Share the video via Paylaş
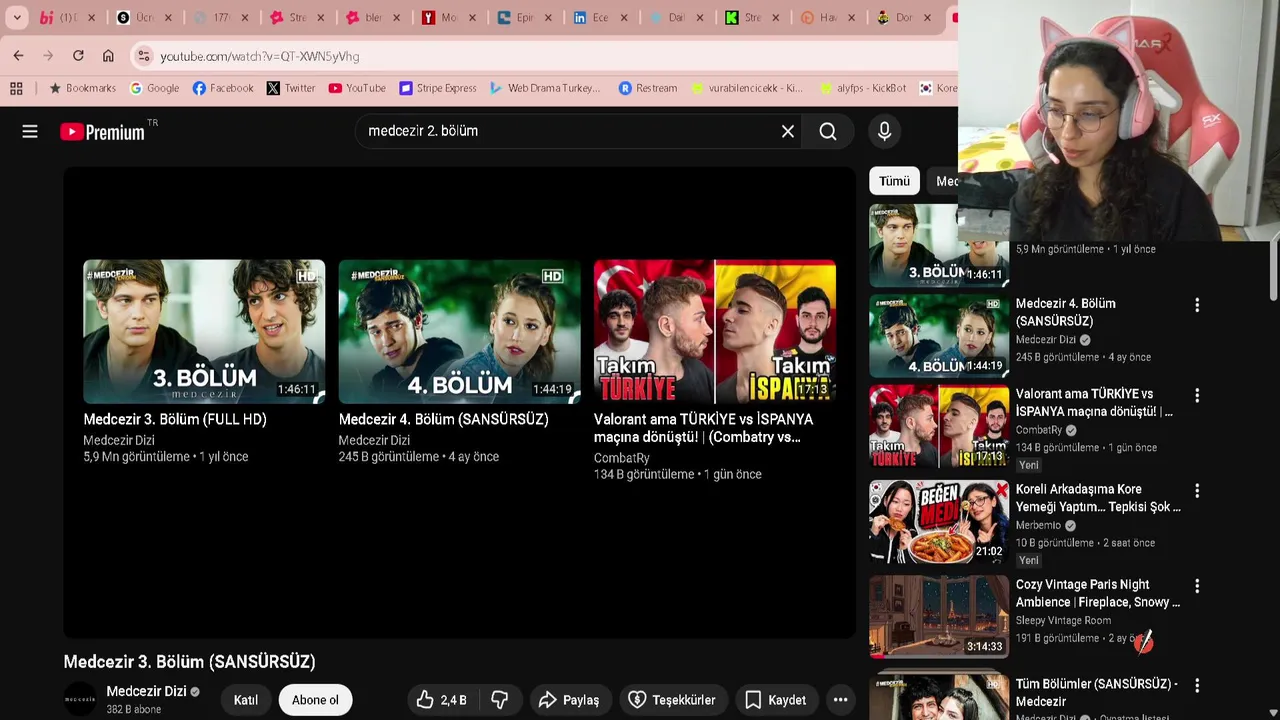 click(569, 700)
